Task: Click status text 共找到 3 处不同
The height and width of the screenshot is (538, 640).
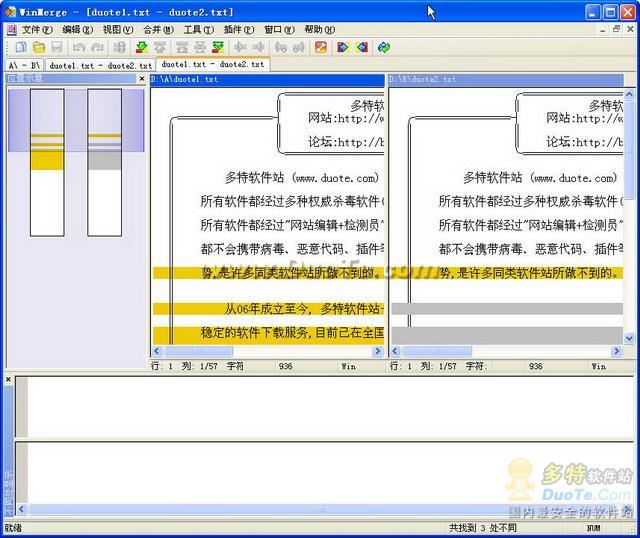Action: click(x=482, y=528)
